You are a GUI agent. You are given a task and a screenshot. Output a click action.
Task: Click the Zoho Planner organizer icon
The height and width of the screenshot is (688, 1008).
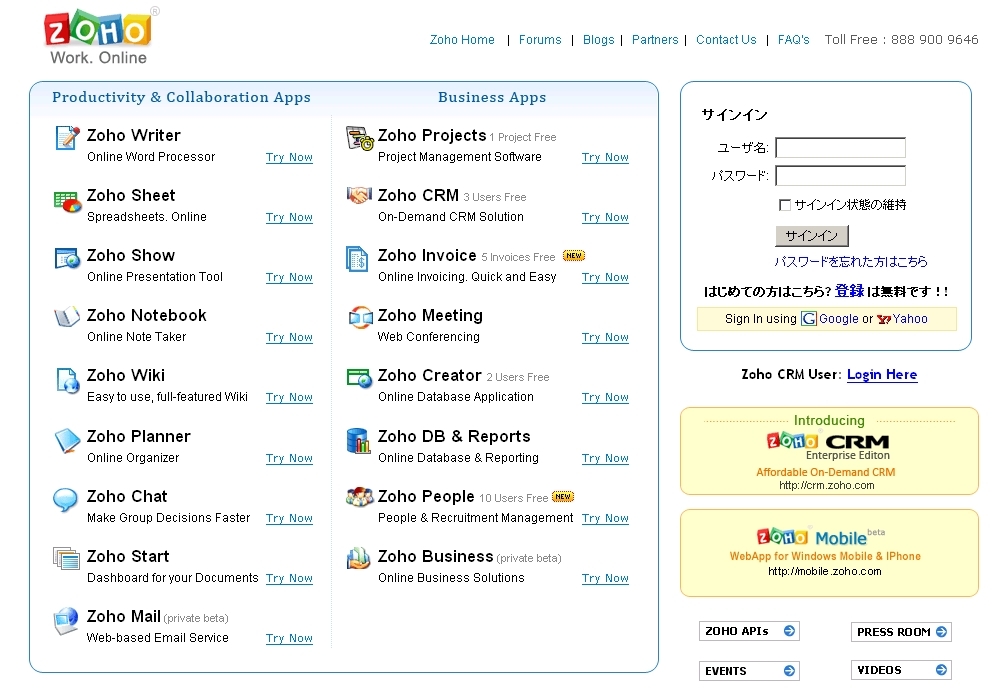click(66, 441)
